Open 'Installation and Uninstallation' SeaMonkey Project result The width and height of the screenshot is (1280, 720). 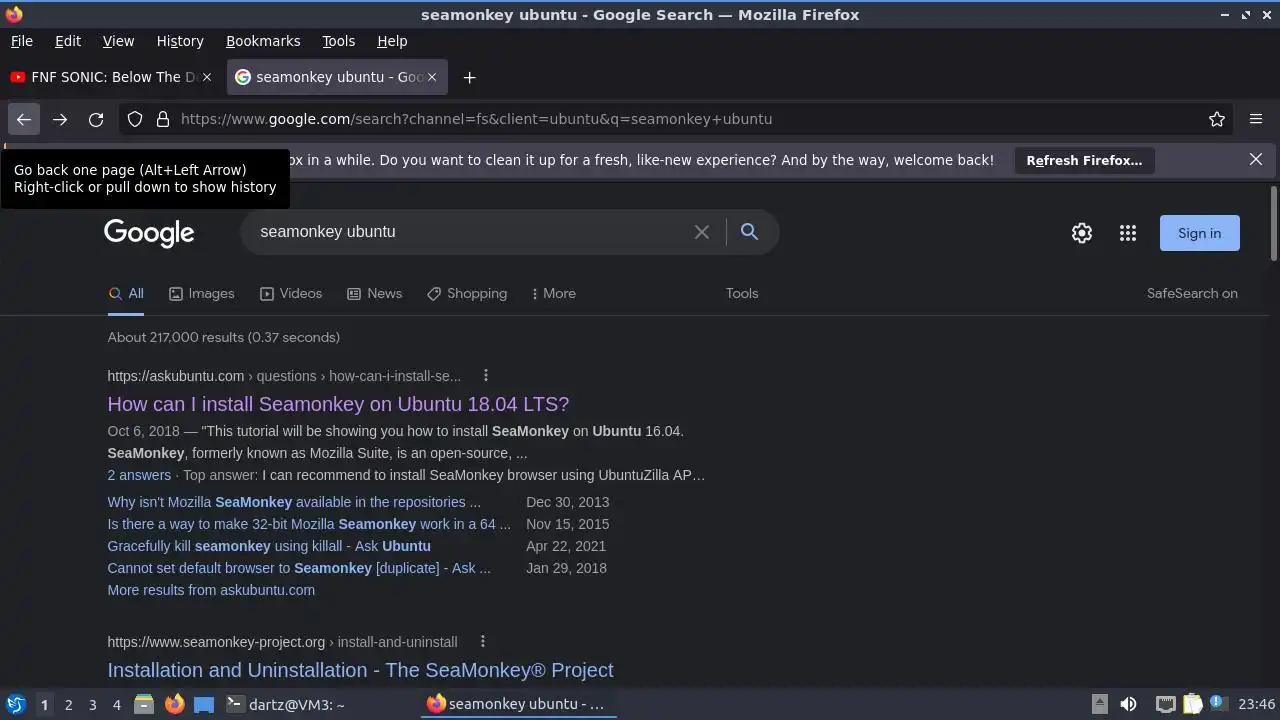[360, 670]
